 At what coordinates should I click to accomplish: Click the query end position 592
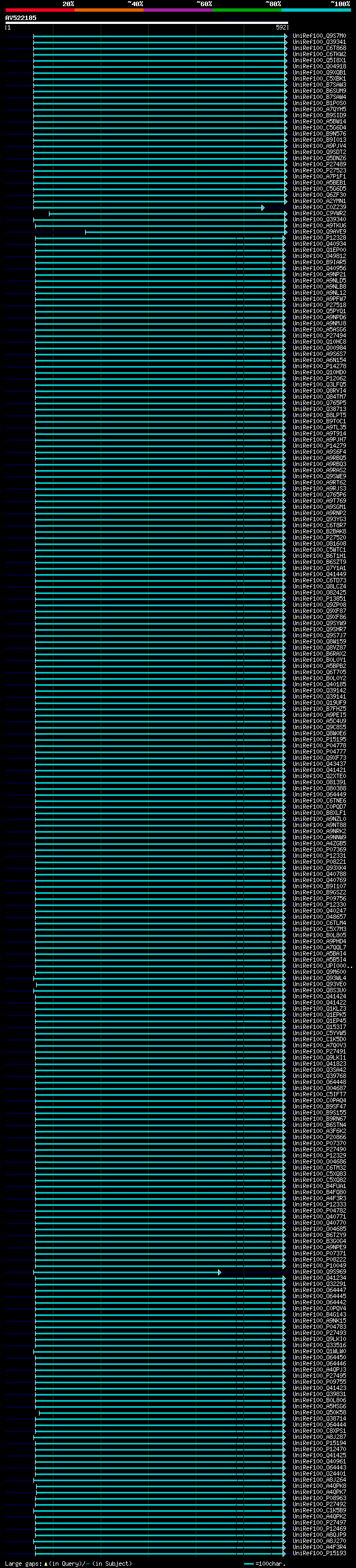pos(280,27)
